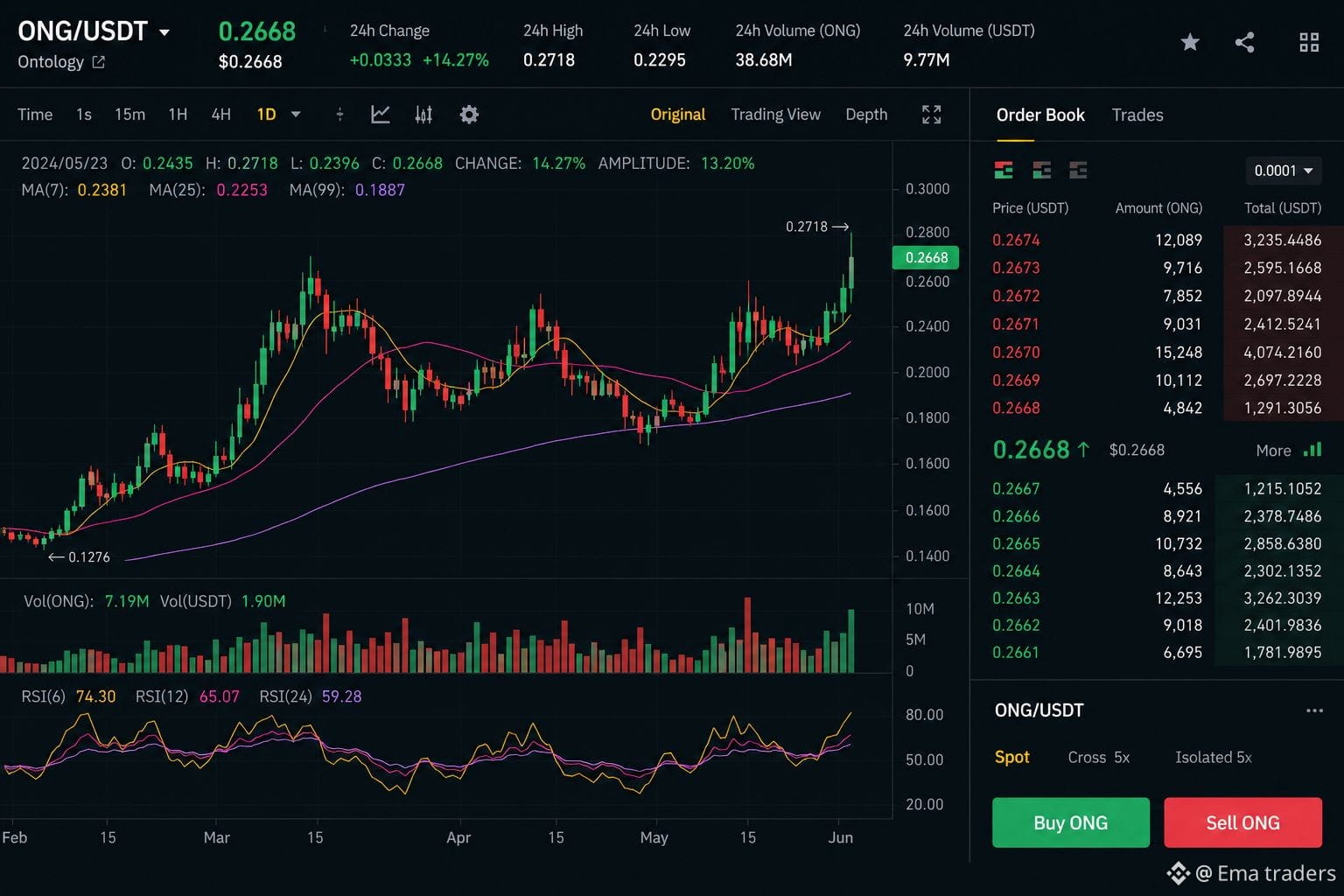Click the Ontology link under pair name
This screenshot has height=896, width=1344.
click(51, 62)
